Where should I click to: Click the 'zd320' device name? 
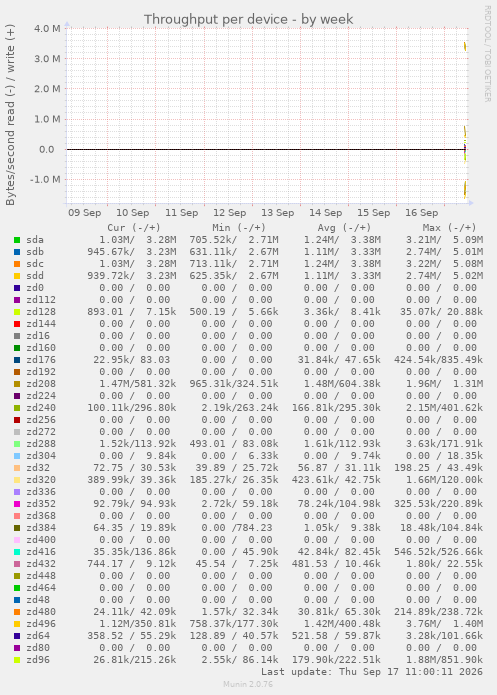point(41,480)
